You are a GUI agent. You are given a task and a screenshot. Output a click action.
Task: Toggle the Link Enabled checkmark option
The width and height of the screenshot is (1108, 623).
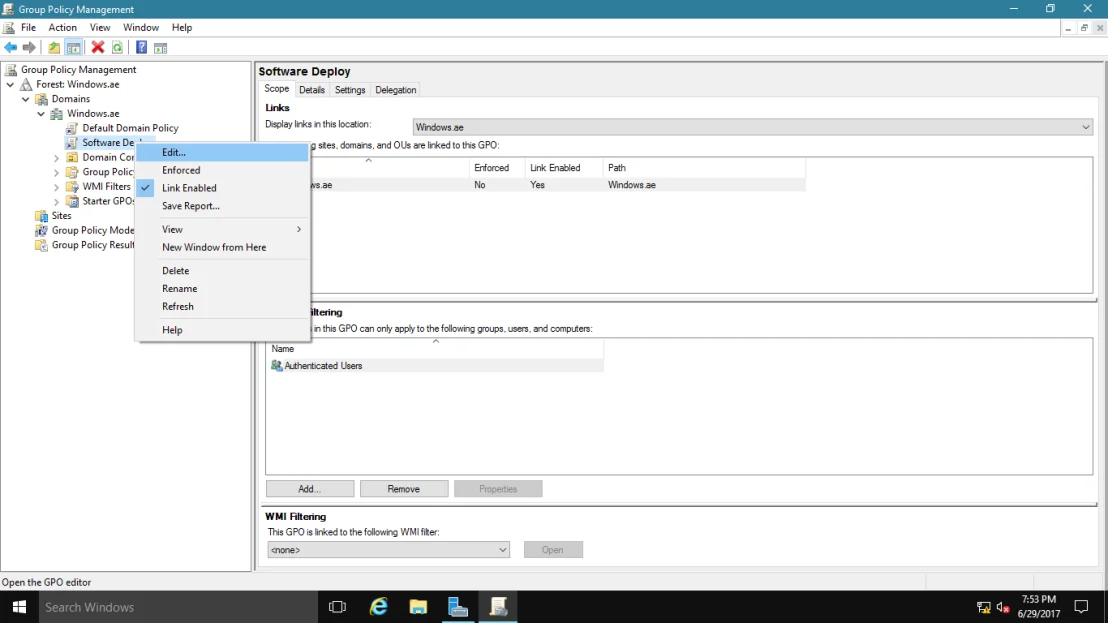[x=189, y=188]
